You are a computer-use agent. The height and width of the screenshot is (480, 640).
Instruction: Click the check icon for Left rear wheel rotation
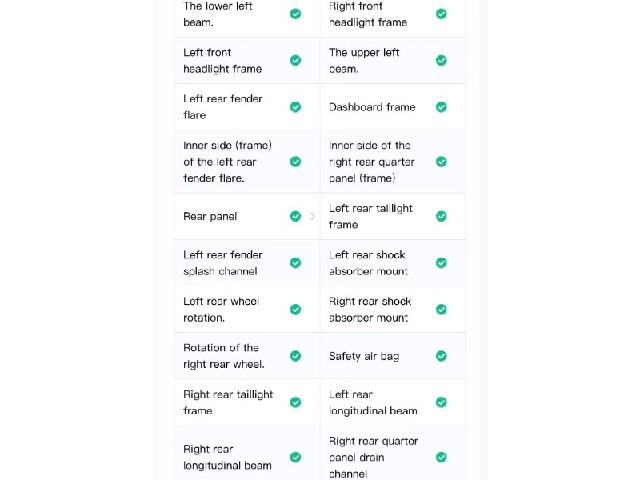pyautogui.click(x=296, y=309)
